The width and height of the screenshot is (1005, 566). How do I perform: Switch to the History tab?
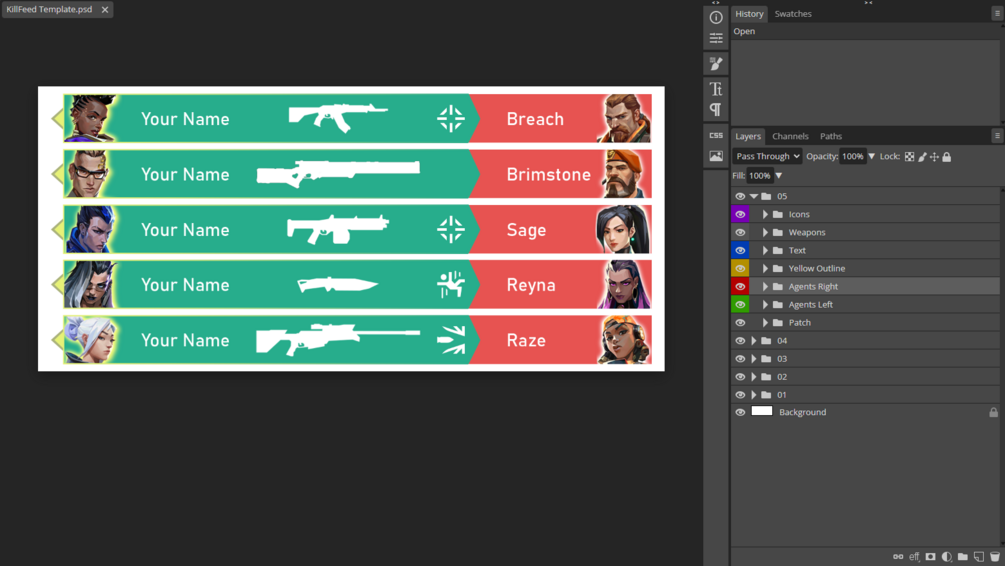[749, 13]
